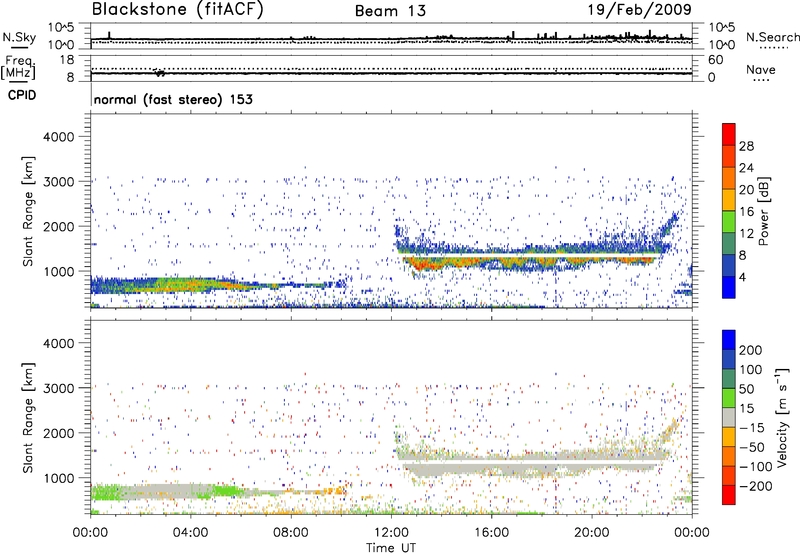The height and width of the screenshot is (554, 800).
Task: Click the '08:00' time tick label
Action: click(x=291, y=533)
